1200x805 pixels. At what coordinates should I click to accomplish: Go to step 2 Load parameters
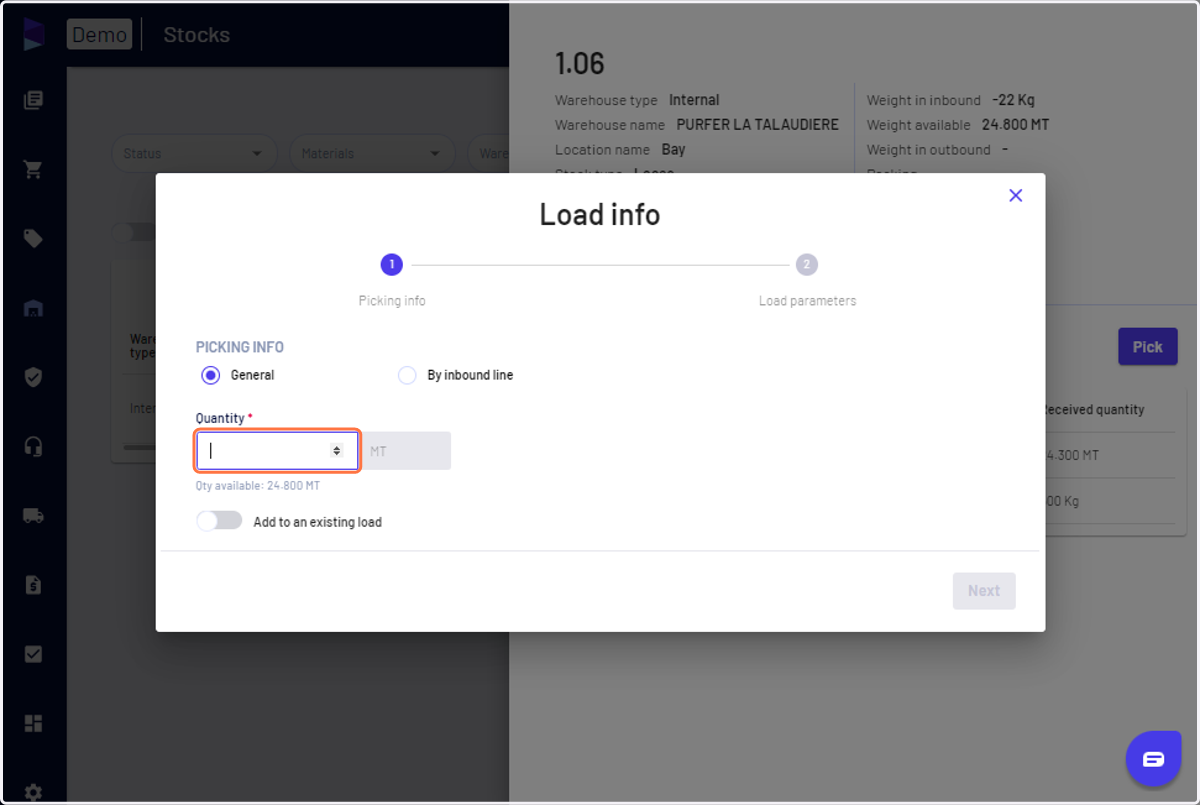point(807,265)
